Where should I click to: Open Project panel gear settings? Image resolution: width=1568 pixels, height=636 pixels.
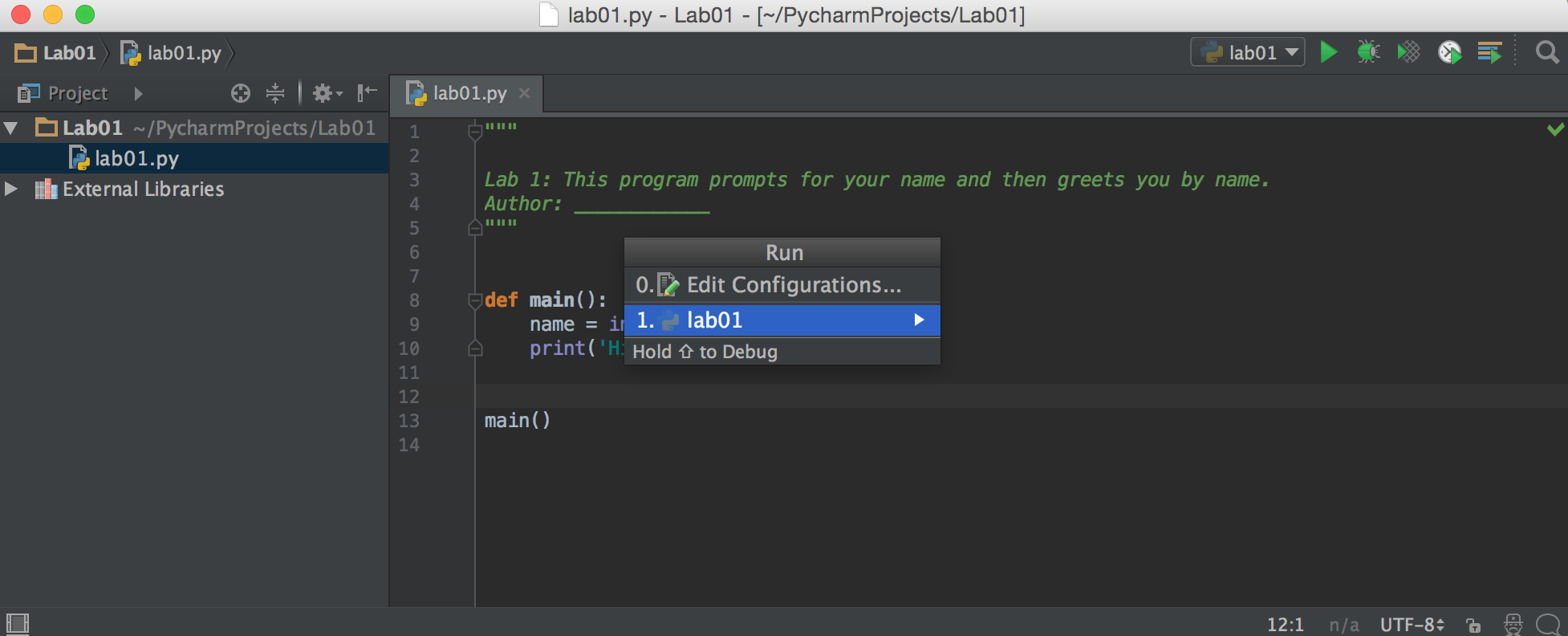[x=327, y=93]
